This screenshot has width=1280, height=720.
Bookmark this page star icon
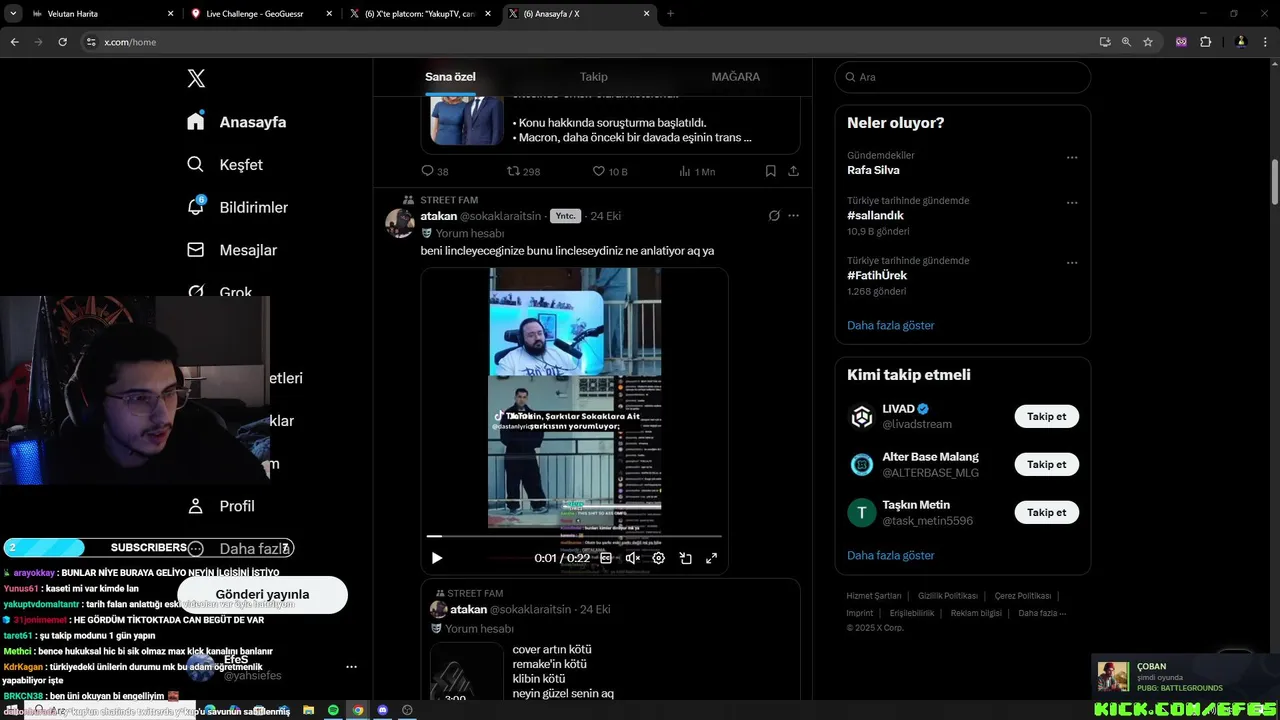coord(1148,42)
